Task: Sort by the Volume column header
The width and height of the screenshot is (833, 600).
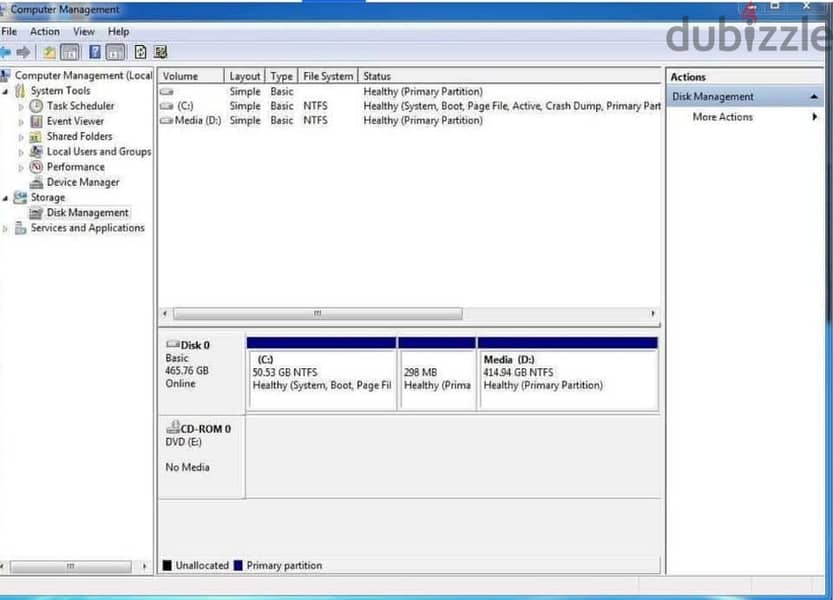Action: pos(191,76)
